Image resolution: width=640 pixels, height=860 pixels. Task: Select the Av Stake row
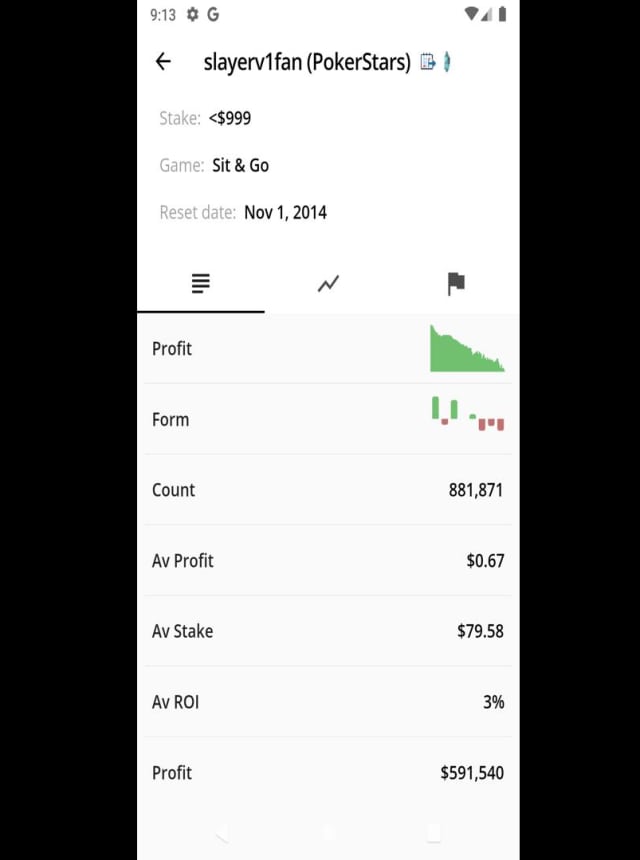coord(328,631)
